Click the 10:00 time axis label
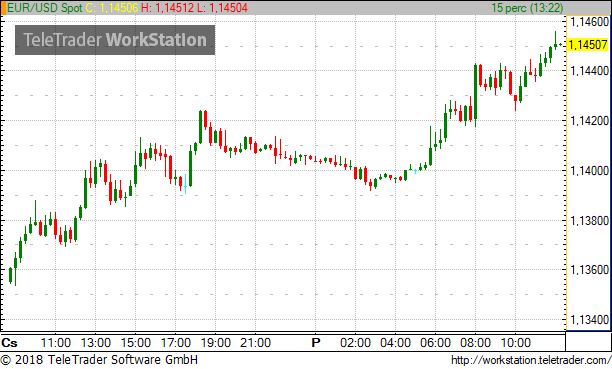The height and width of the screenshot is (369, 612). click(515, 343)
